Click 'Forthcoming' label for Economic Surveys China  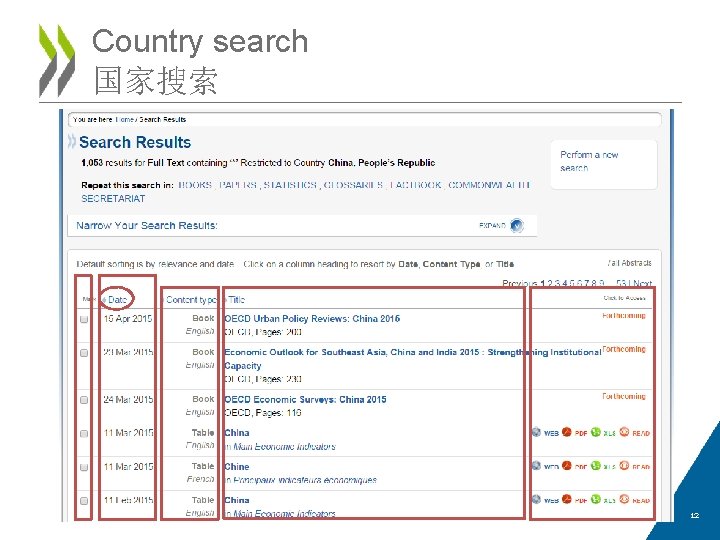point(624,396)
